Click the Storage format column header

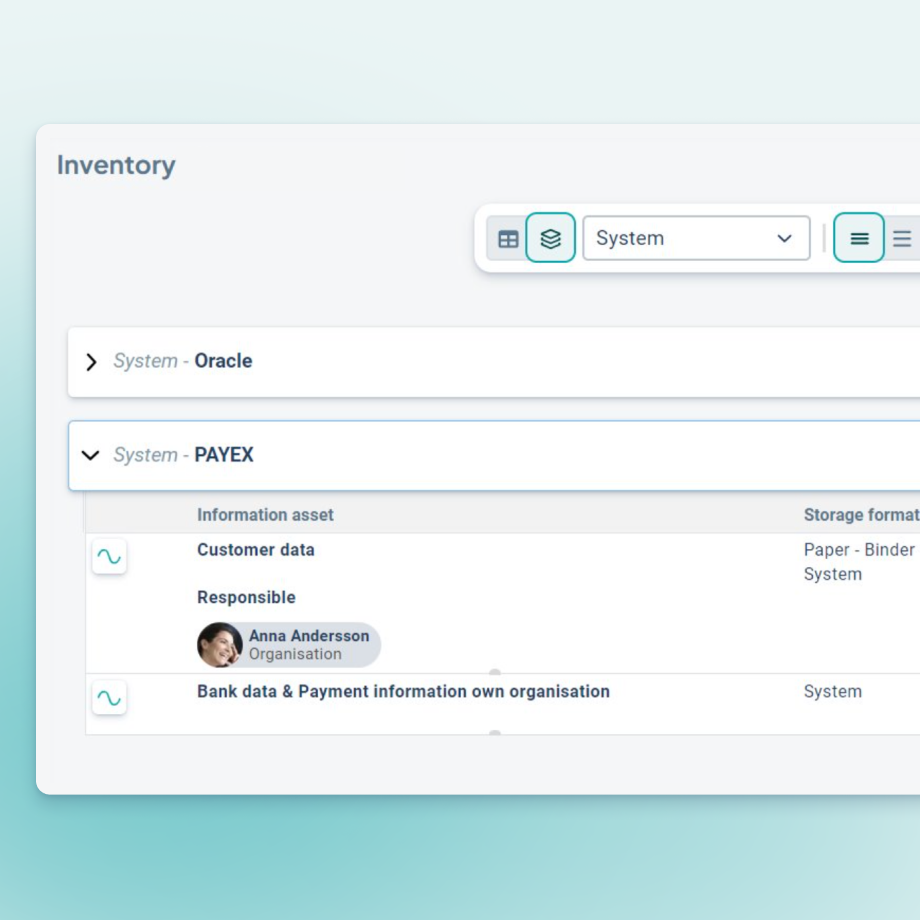coord(860,515)
